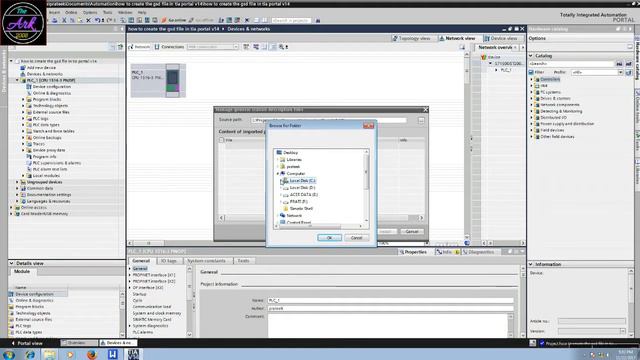Click the PLC_1 device block in network view
The height and width of the screenshot is (360, 640).
coord(158,80)
